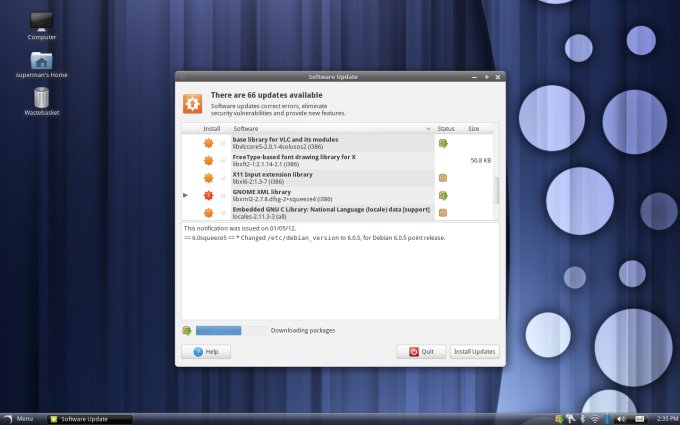Open the Wi-Fi network tray icon
Image resolution: width=680 pixels, height=425 pixels.
click(x=595, y=419)
